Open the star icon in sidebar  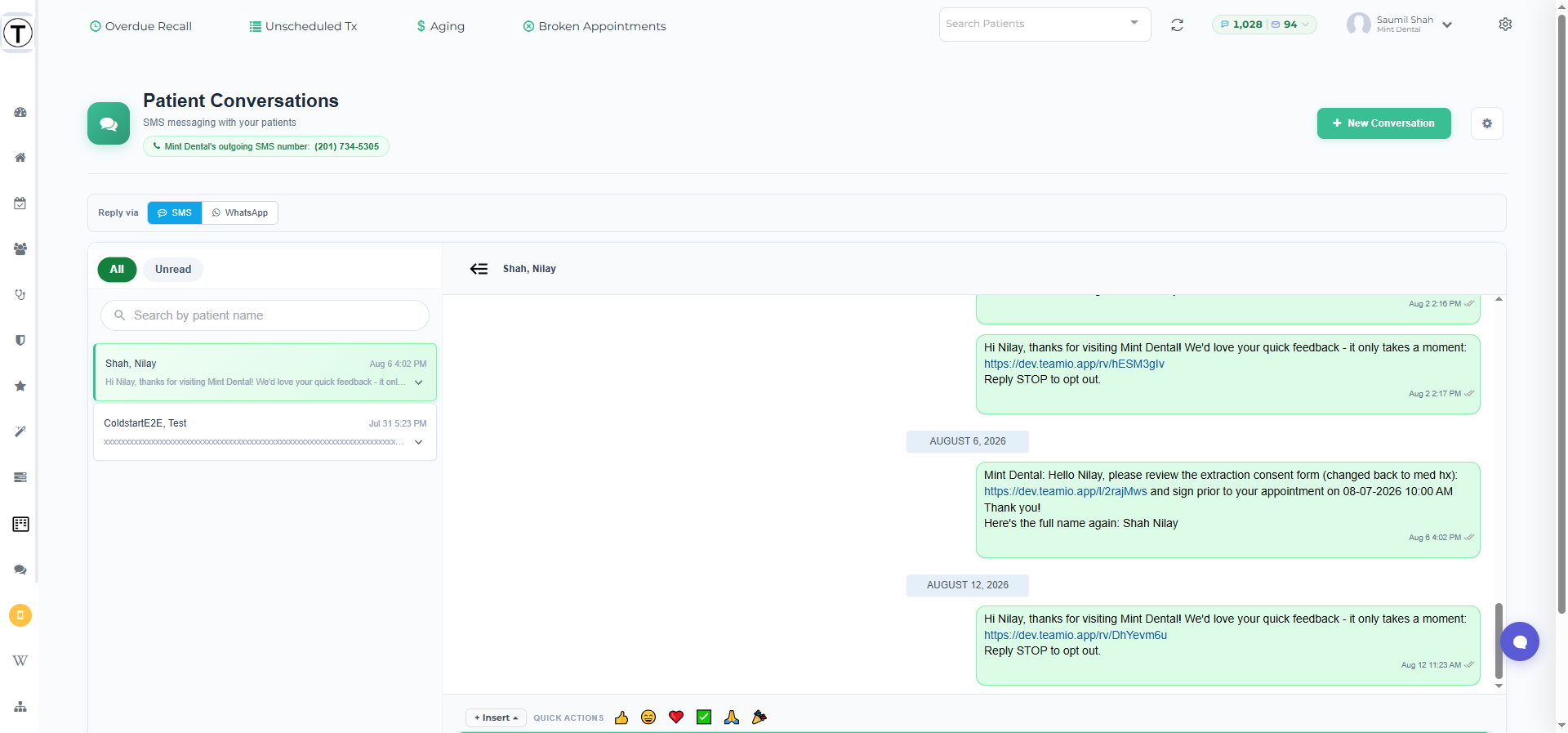[x=20, y=386]
